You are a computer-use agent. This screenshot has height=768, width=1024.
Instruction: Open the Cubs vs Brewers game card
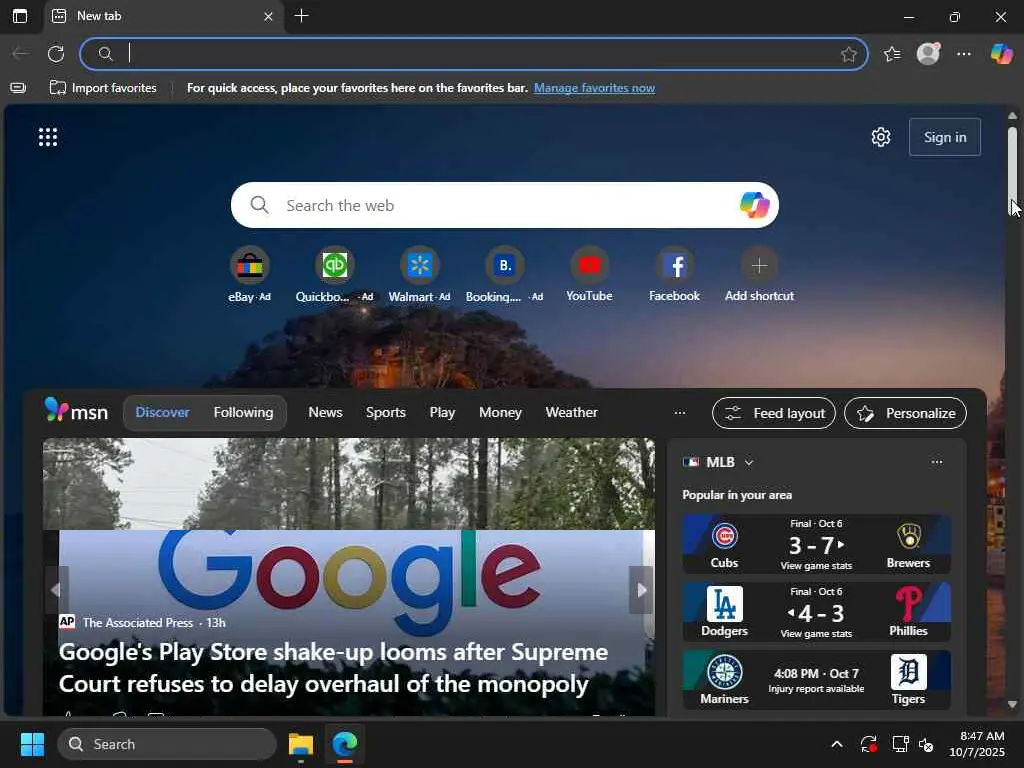click(816, 544)
